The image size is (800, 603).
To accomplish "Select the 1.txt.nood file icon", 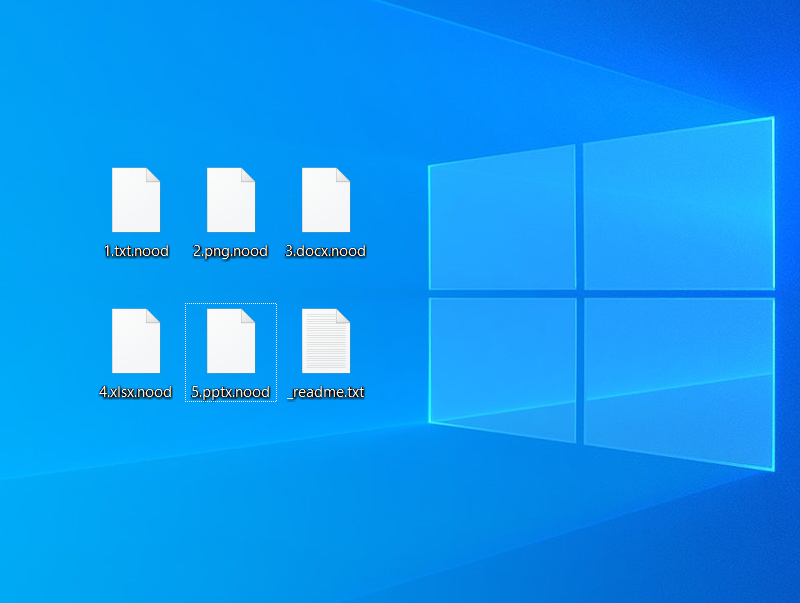I will point(135,201).
